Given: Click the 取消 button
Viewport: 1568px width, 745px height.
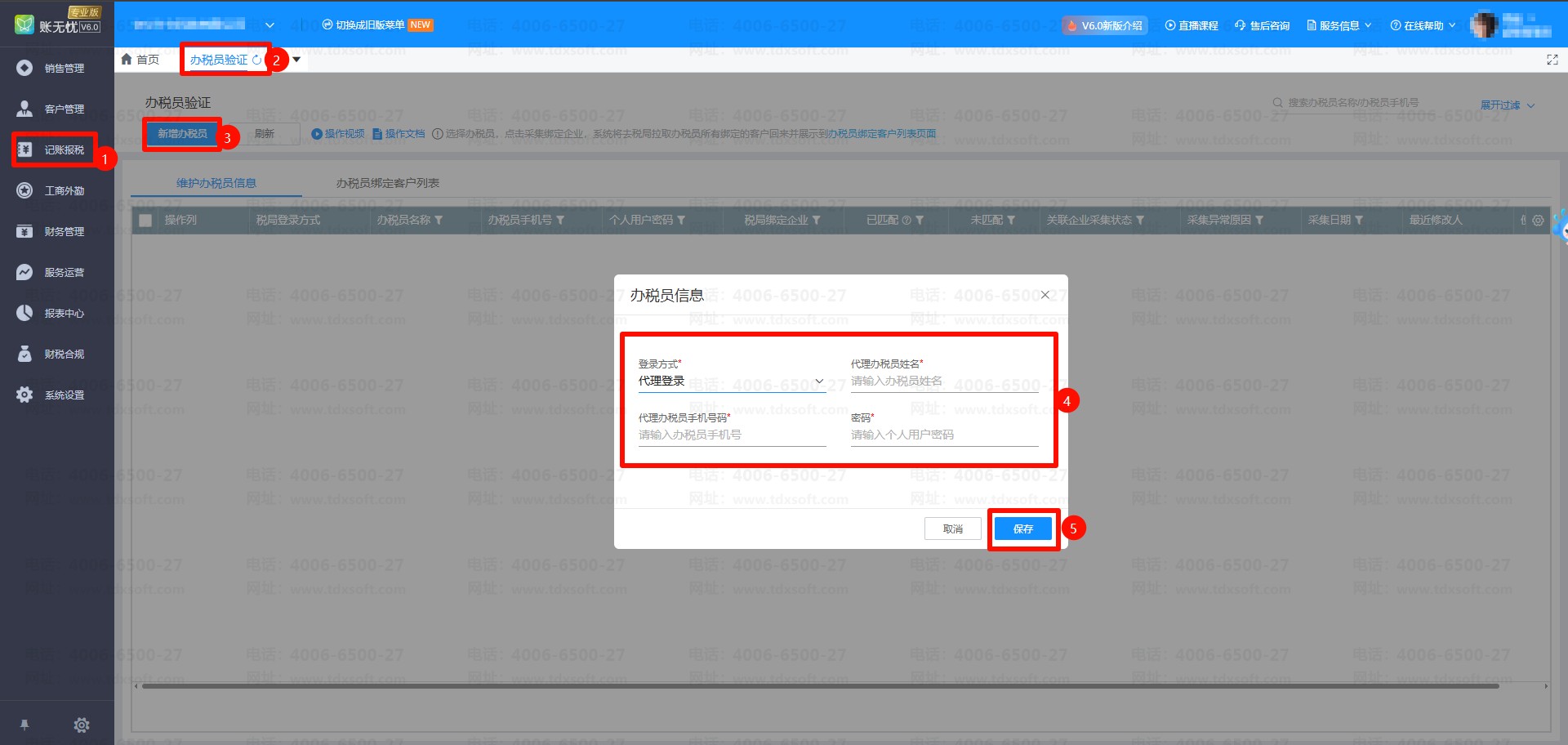Looking at the screenshot, I should point(952,529).
